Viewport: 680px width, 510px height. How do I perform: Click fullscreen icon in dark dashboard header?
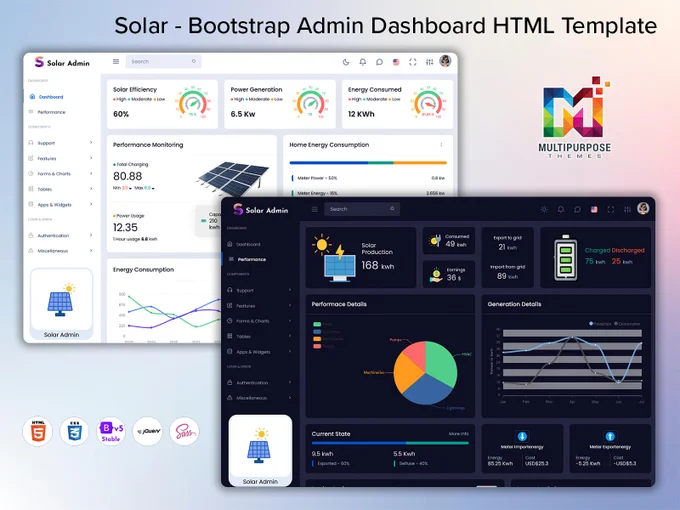tap(611, 209)
